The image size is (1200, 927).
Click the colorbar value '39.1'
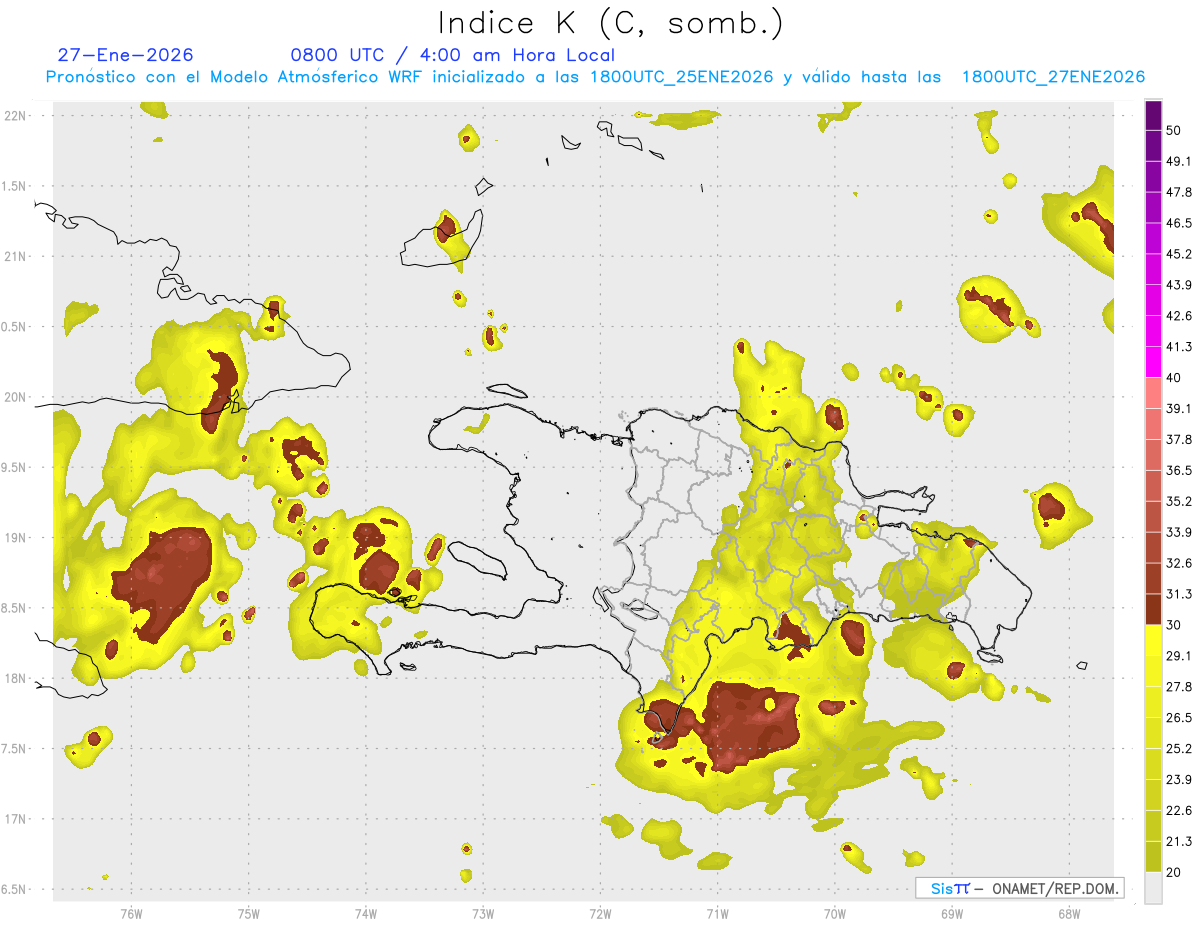[1179, 409]
